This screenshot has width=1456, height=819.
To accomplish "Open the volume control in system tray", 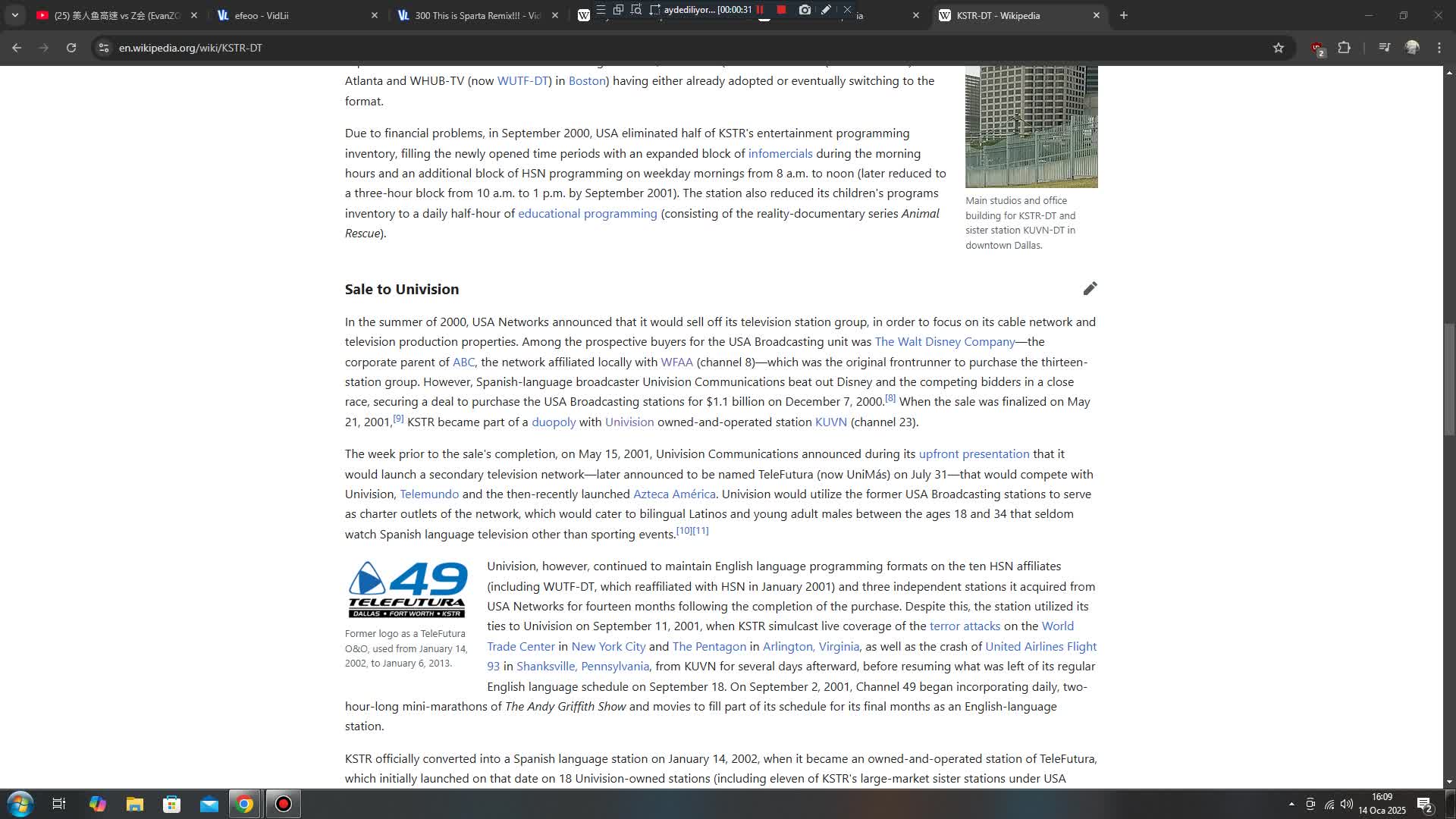I will pyautogui.click(x=1347, y=804).
